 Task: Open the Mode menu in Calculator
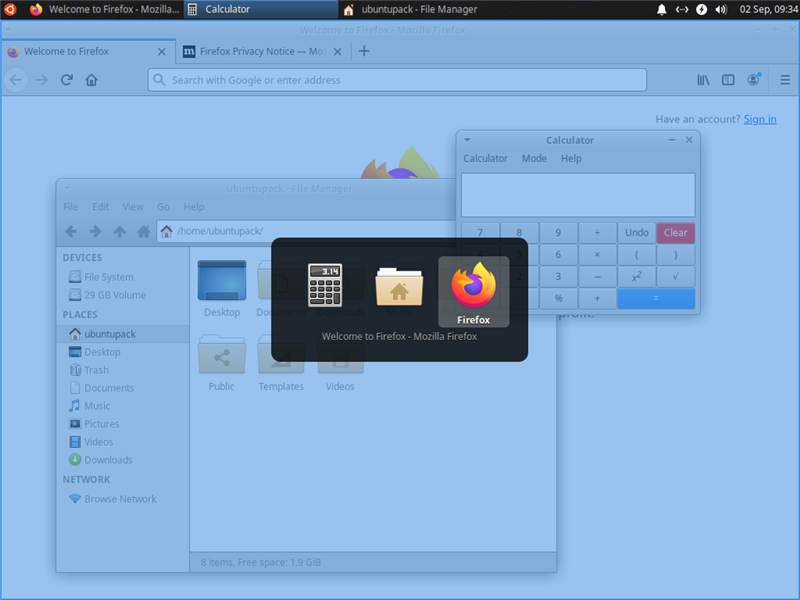534,159
